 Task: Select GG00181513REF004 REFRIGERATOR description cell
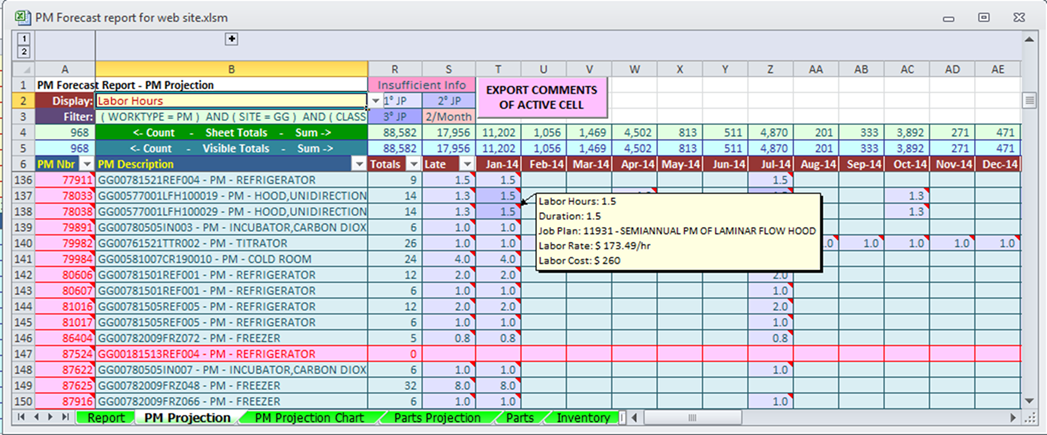(232, 353)
